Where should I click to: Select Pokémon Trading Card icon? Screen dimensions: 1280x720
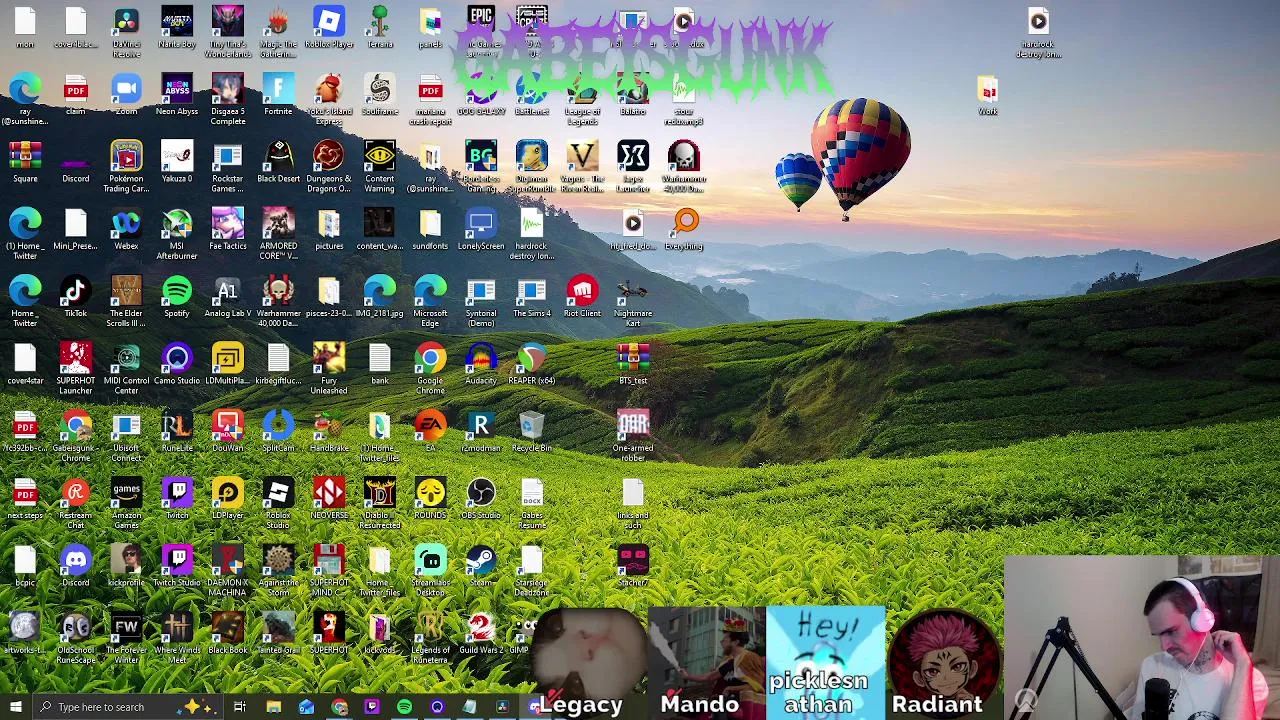(x=126, y=167)
